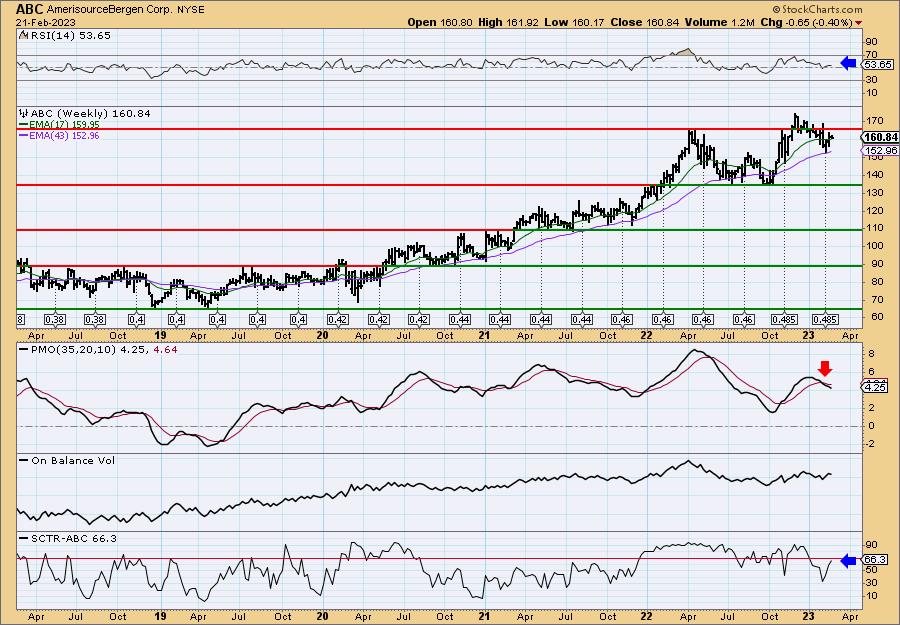The height and width of the screenshot is (625, 900).
Task: Click the EMA(43) 152.96 legend text
Action: [x=64, y=135]
